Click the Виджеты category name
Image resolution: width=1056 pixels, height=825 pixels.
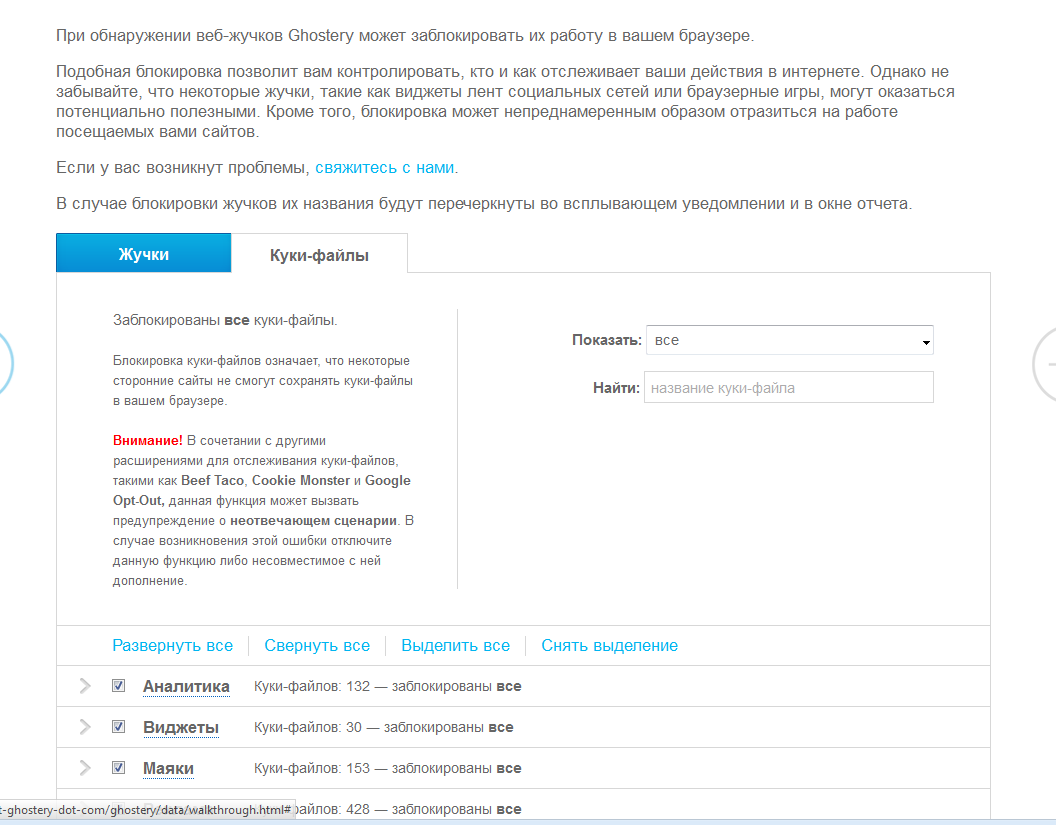(180, 727)
